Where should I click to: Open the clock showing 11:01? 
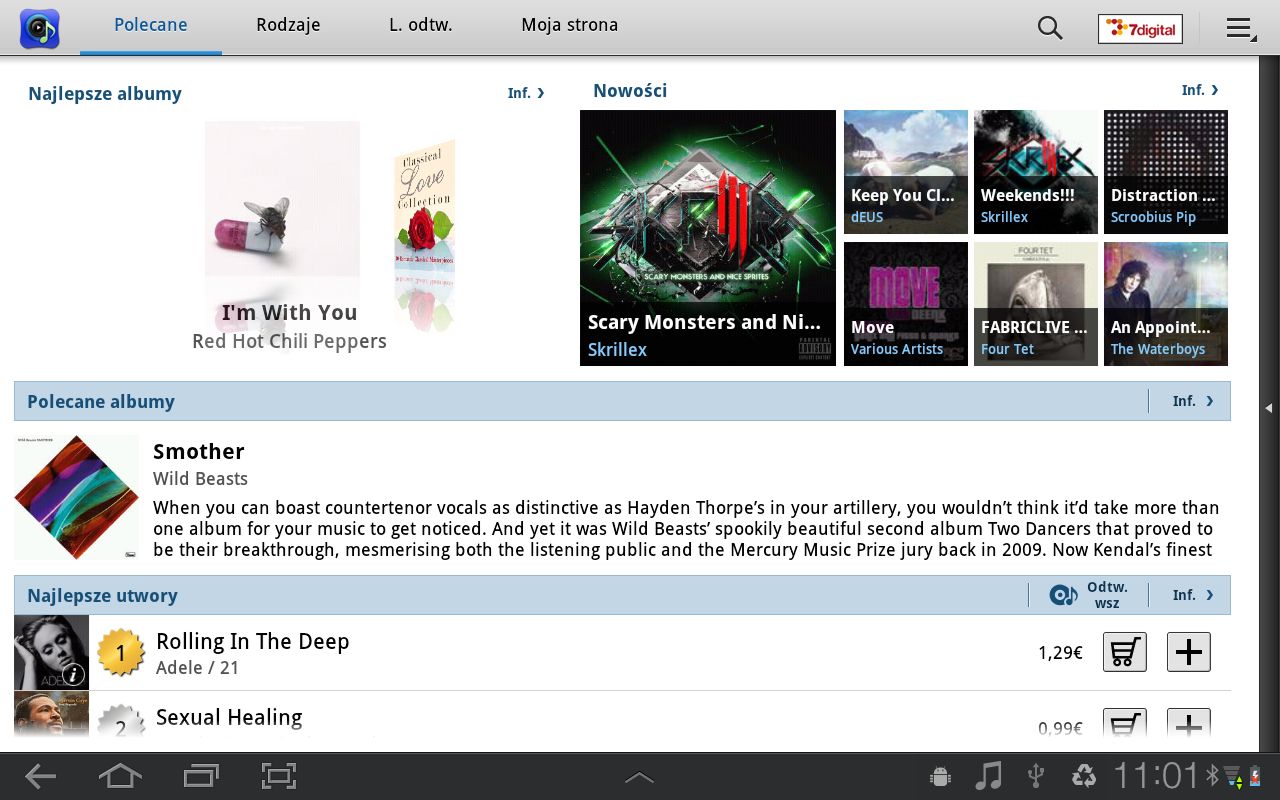coord(1156,776)
